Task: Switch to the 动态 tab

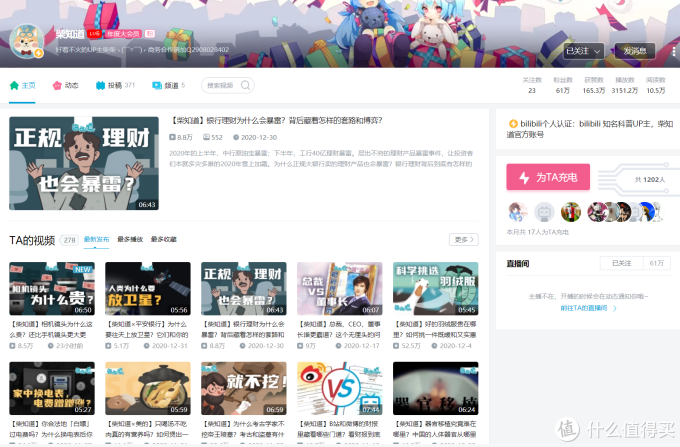Action: click(65, 85)
